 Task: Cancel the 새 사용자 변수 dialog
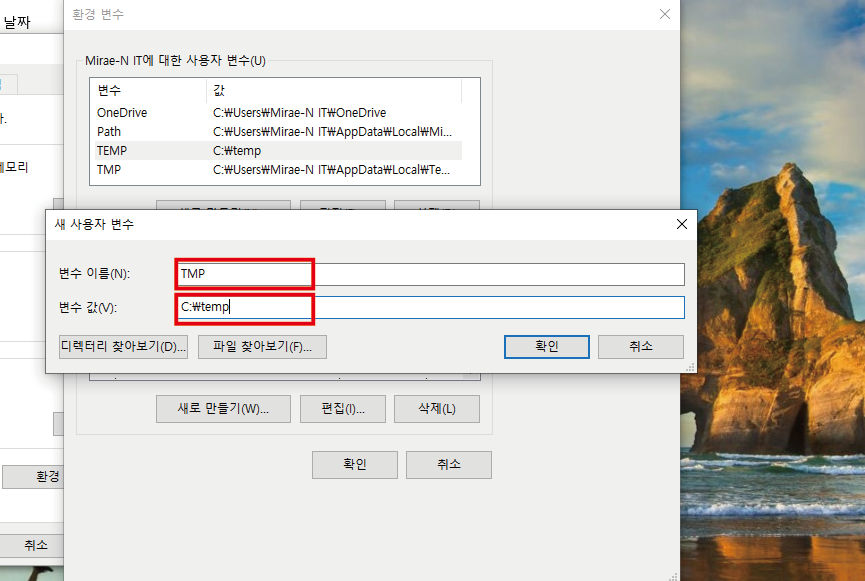click(x=640, y=347)
